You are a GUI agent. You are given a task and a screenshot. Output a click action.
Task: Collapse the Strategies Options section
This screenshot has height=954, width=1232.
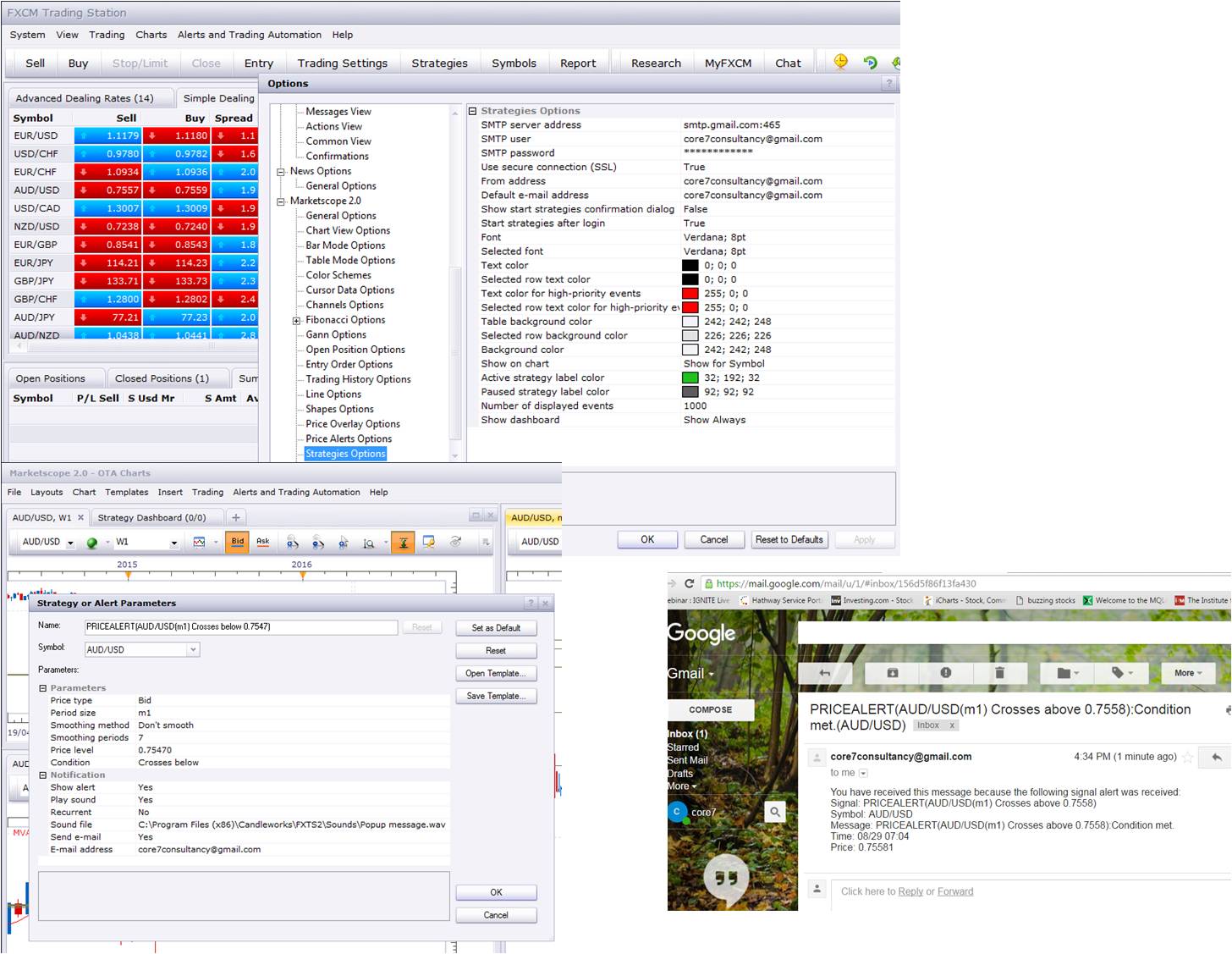(x=473, y=111)
